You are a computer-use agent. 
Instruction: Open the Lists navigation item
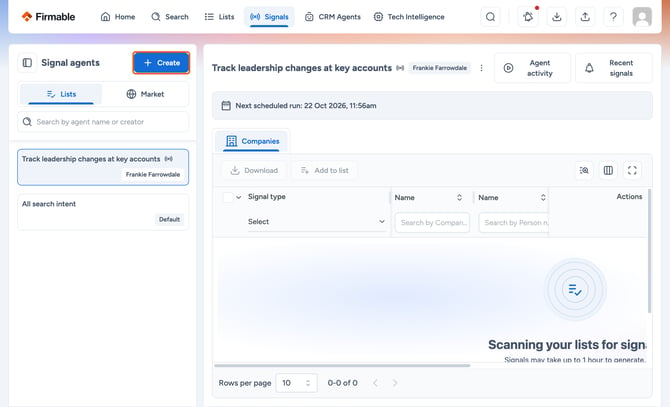tap(220, 17)
